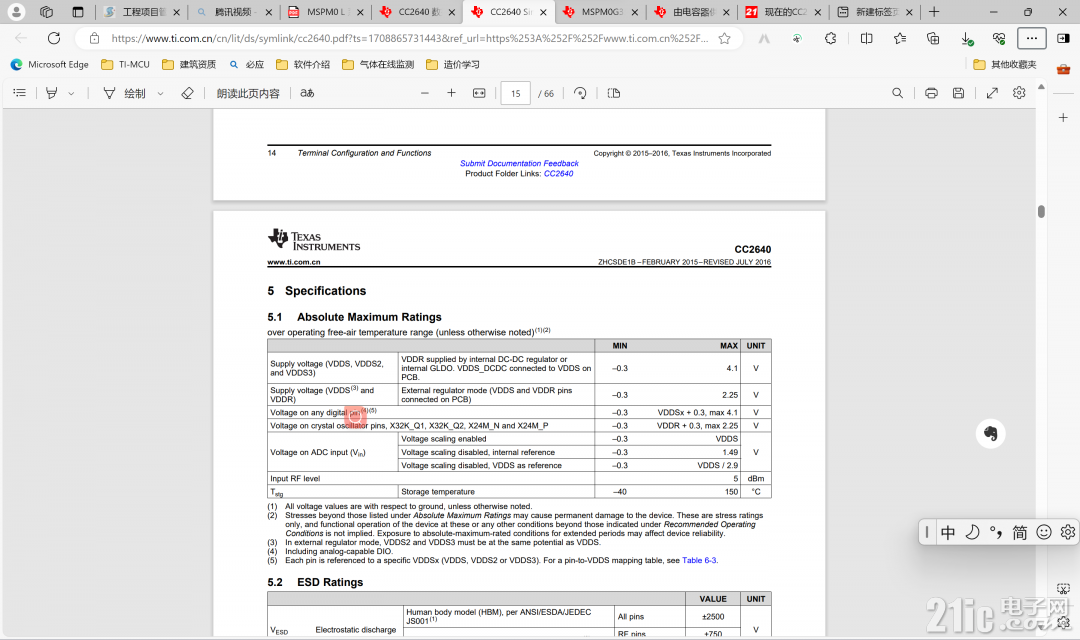Toggle IME 简 simplified/traditional mode
The image size is (1080, 640).
click(x=1019, y=533)
